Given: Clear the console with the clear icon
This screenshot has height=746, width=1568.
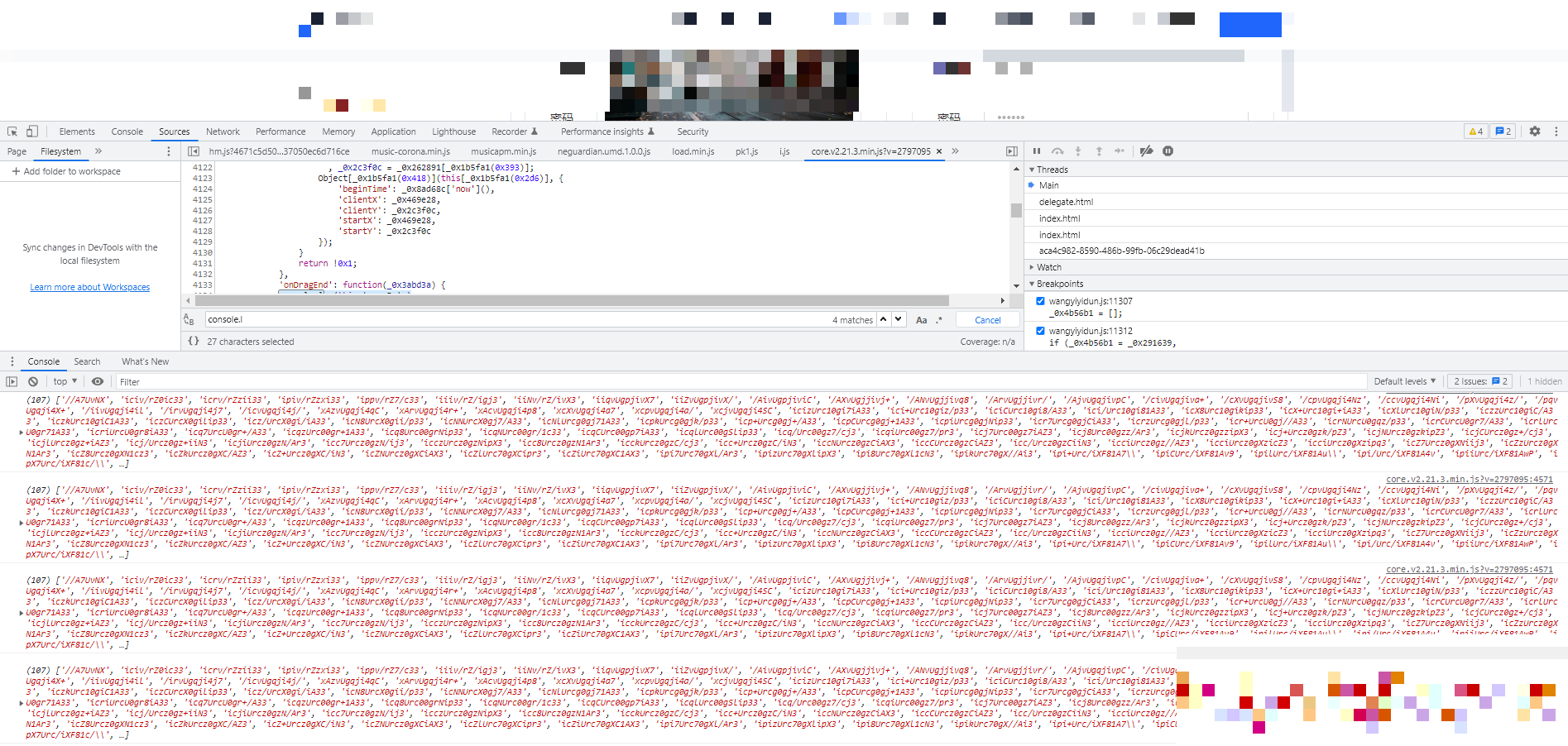Looking at the screenshot, I should [33, 382].
